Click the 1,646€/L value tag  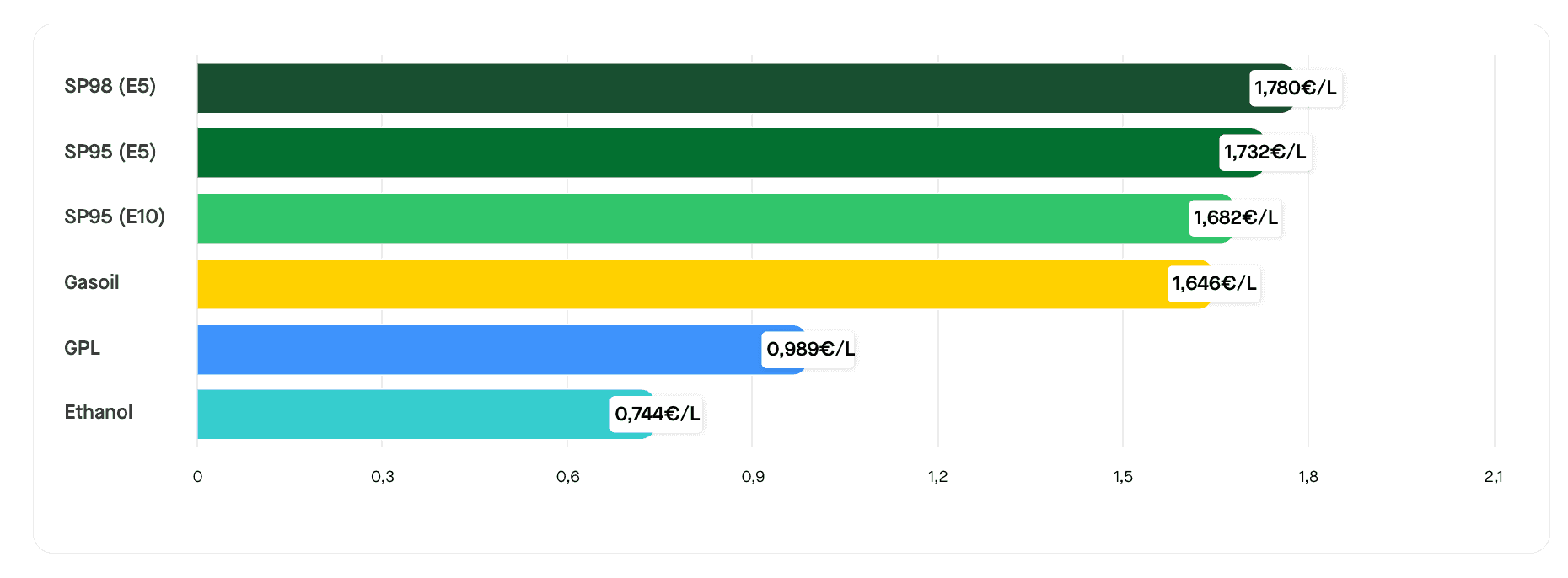1214,284
